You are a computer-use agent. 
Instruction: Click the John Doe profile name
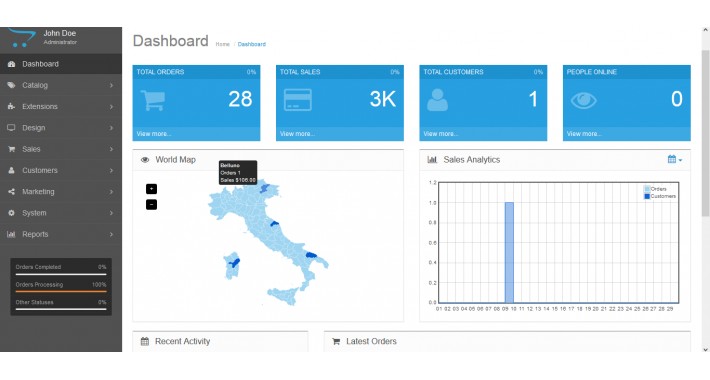point(60,33)
